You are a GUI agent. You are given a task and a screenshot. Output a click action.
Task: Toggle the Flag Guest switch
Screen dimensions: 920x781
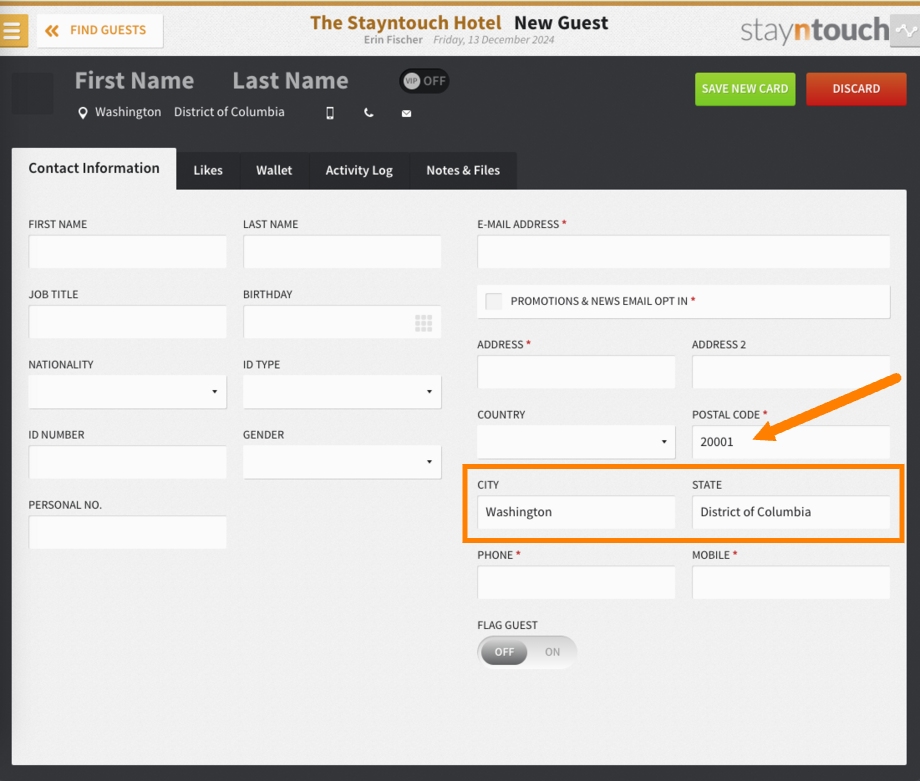pos(527,652)
